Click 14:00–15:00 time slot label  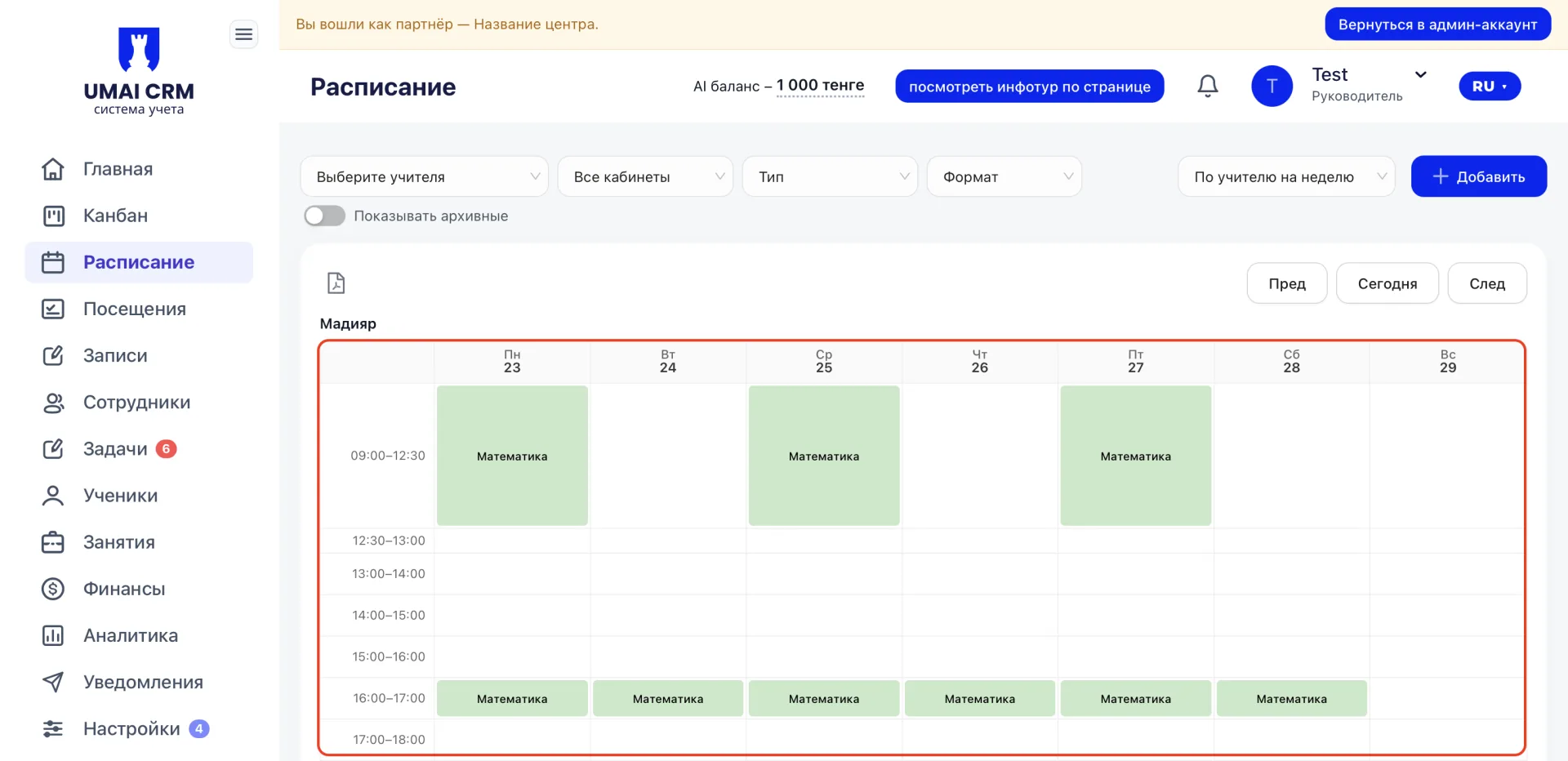click(x=389, y=615)
